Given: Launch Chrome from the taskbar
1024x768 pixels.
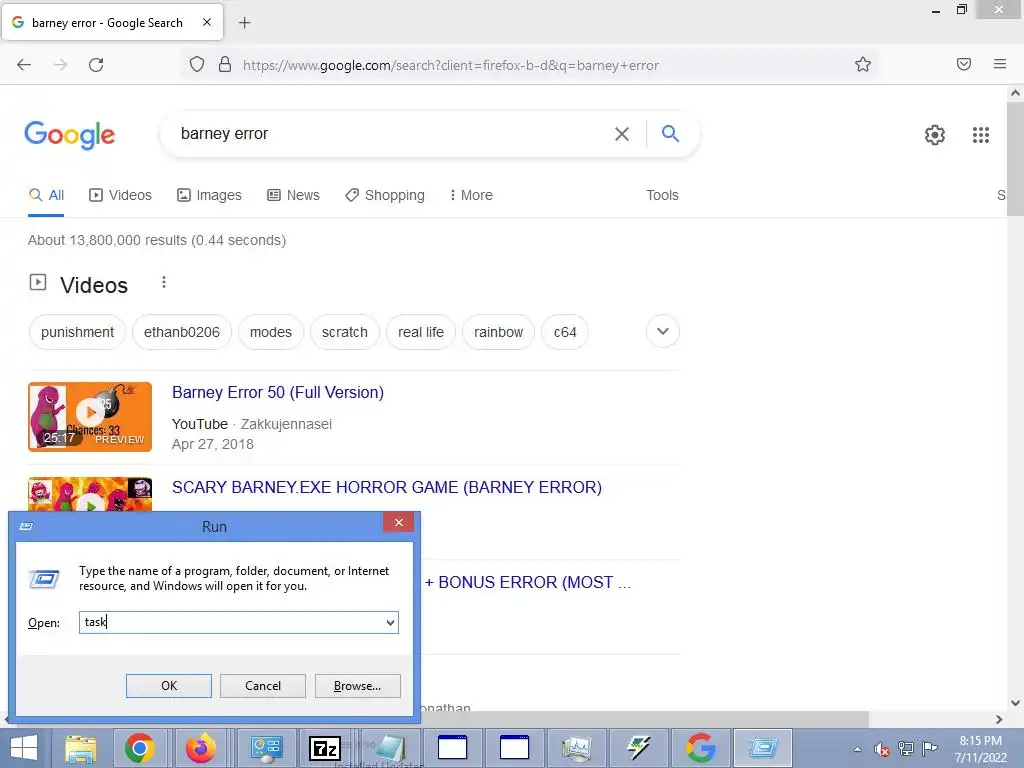Looking at the screenshot, I should click(x=140, y=748).
